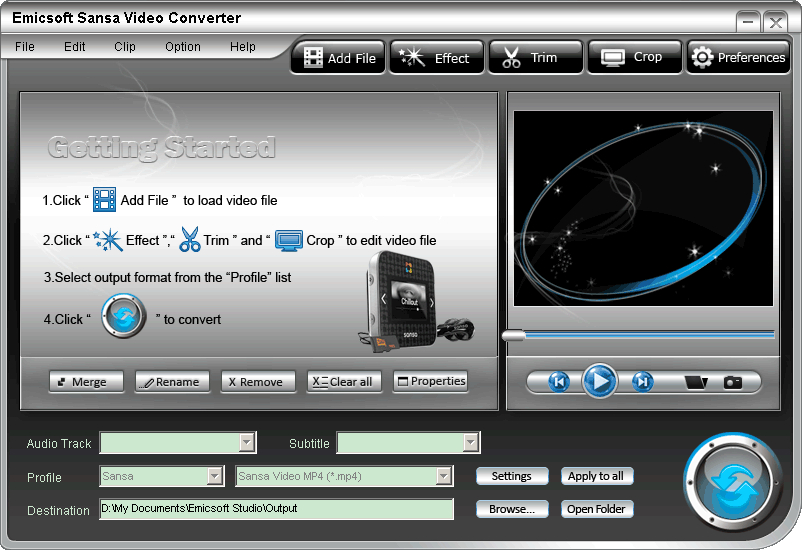Open the Option menu
This screenshot has height=550, width=802.
(183, 47)
